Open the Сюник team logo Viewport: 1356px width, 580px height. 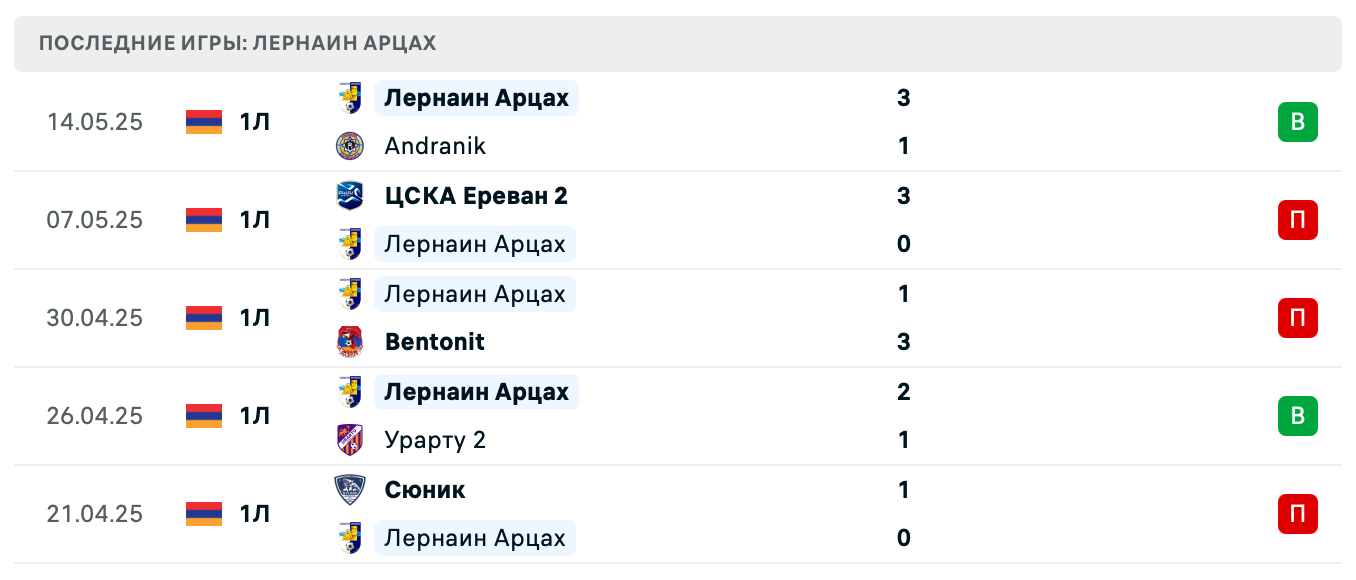pos(351,489)
